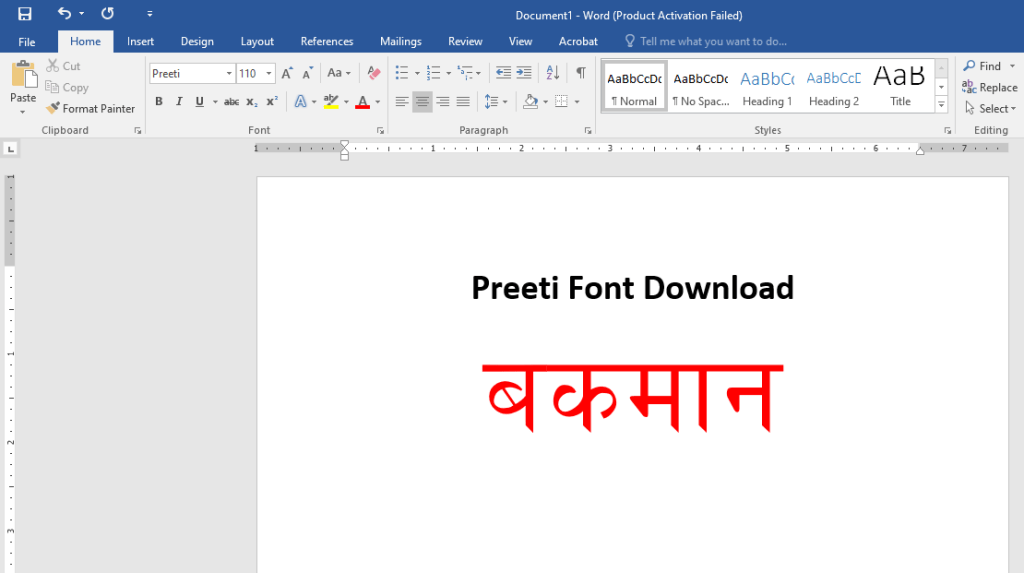Expand the Styles gallery More arrow
This screenshot has width=1024, height=573.
(941, 104)
